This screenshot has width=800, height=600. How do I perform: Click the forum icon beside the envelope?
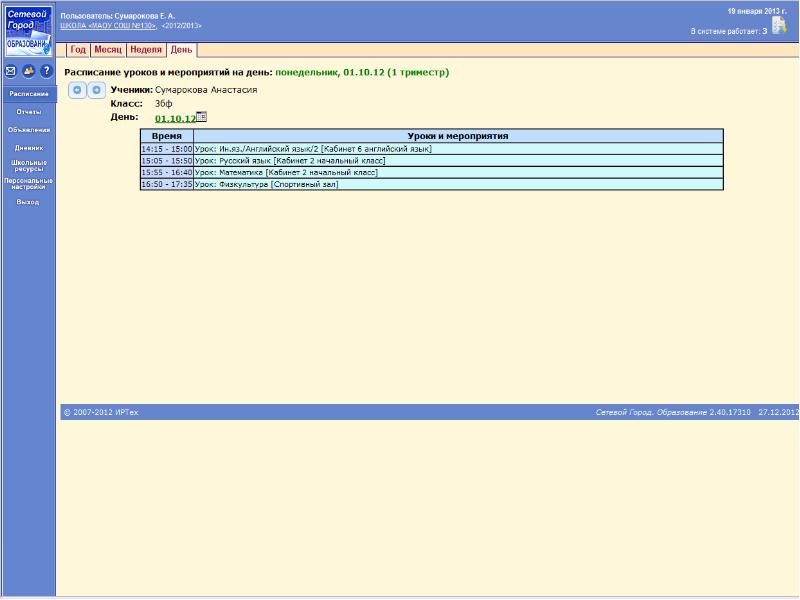pos(28,71)
